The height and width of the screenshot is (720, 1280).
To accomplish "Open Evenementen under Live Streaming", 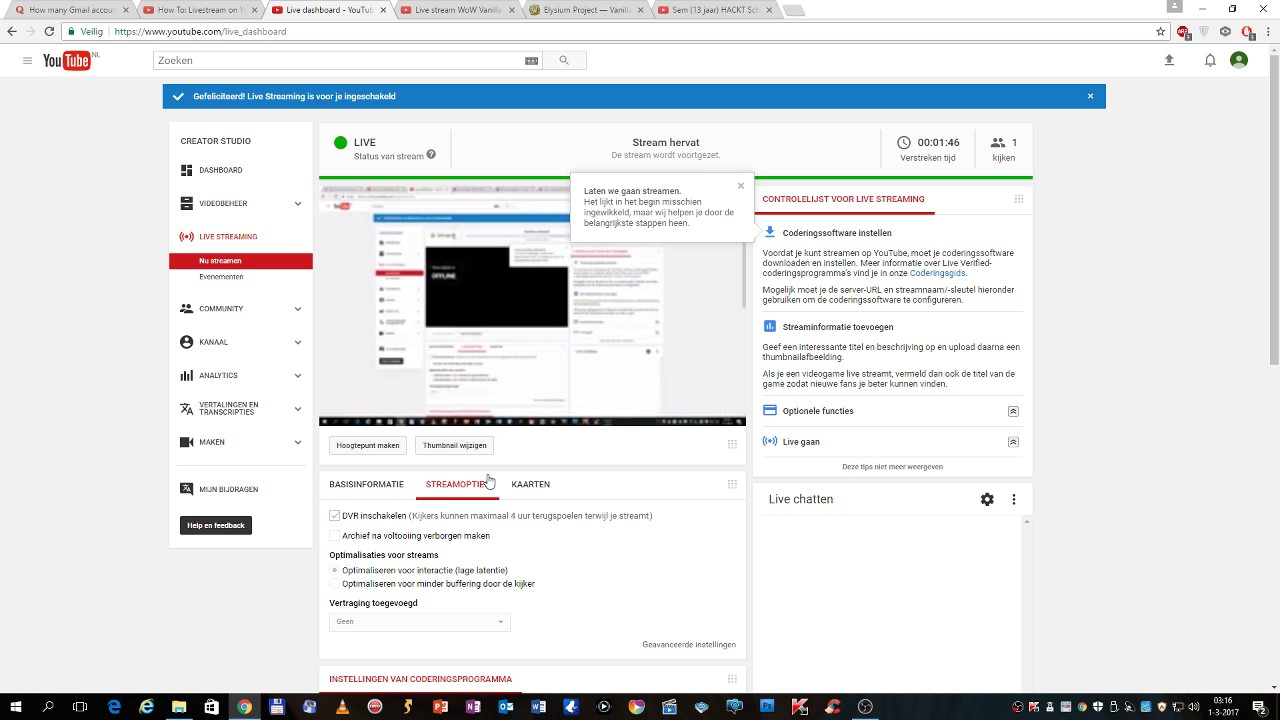I will pos(221,277).
